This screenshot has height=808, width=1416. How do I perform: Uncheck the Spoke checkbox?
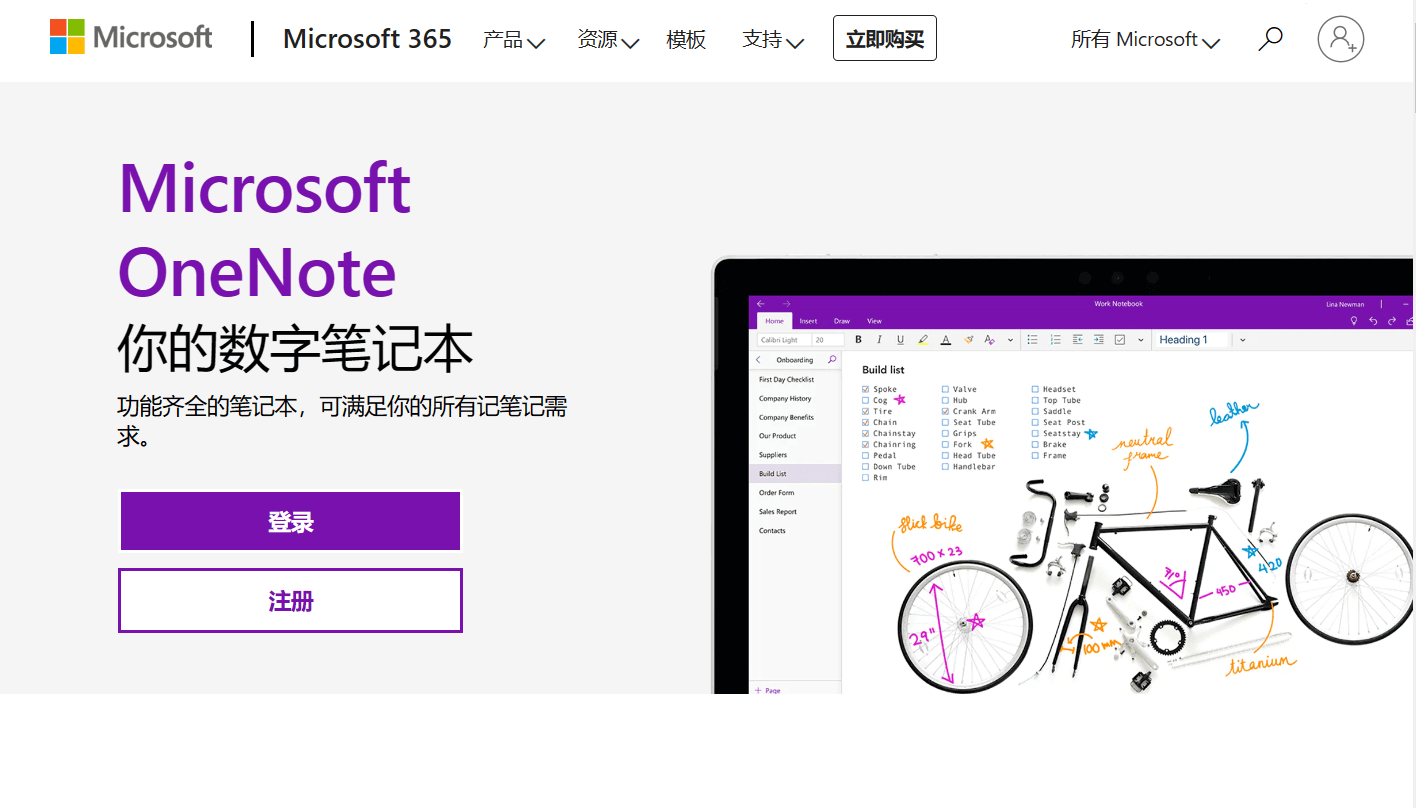(x=865, y=389)
